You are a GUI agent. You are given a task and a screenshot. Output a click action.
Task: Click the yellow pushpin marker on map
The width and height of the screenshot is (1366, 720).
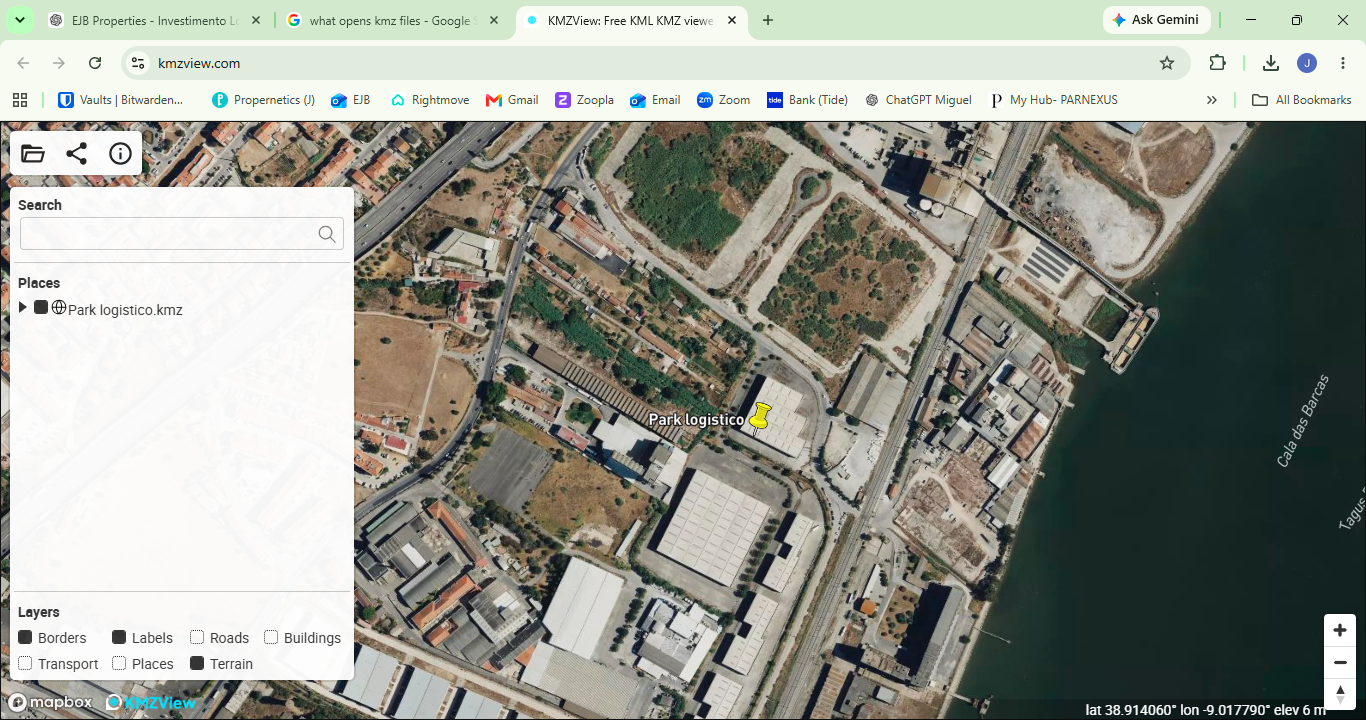point(760,417)
